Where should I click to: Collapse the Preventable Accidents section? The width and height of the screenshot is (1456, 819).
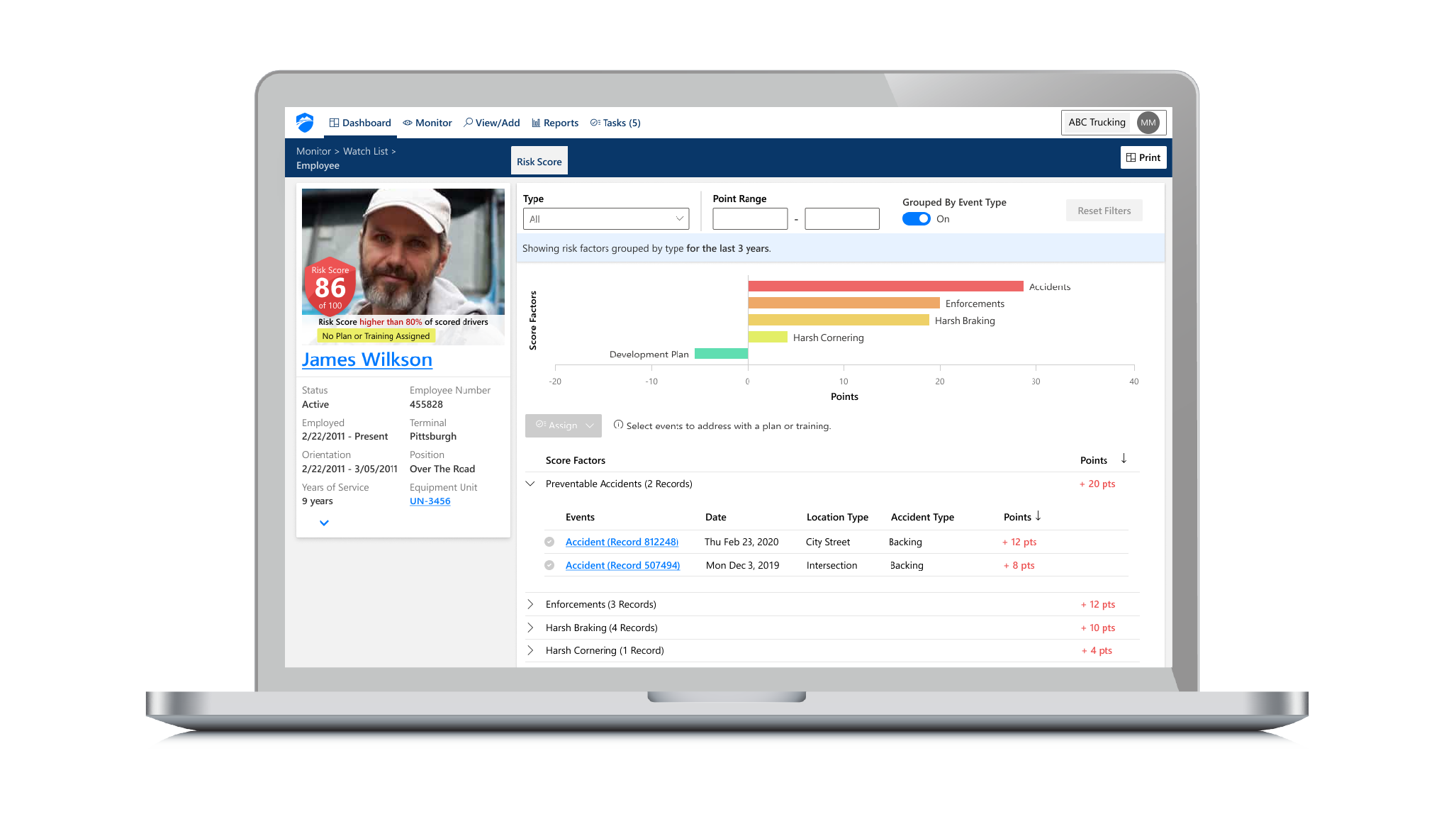[x=530, y=483]
